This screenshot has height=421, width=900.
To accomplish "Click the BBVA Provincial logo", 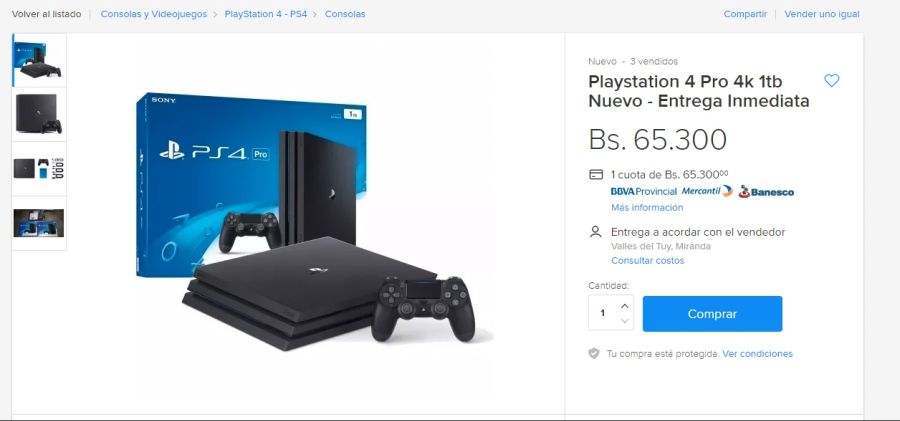I will [x=643, y=192].
